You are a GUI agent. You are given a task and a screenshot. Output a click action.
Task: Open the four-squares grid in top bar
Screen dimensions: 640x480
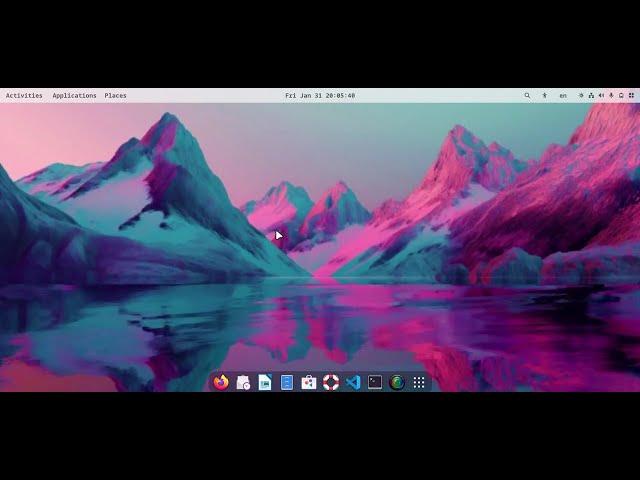(x=631, y=96)
